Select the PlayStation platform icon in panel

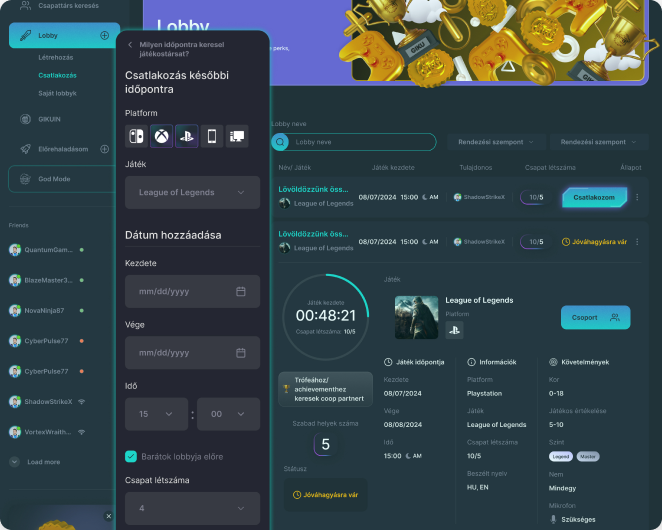186,137
